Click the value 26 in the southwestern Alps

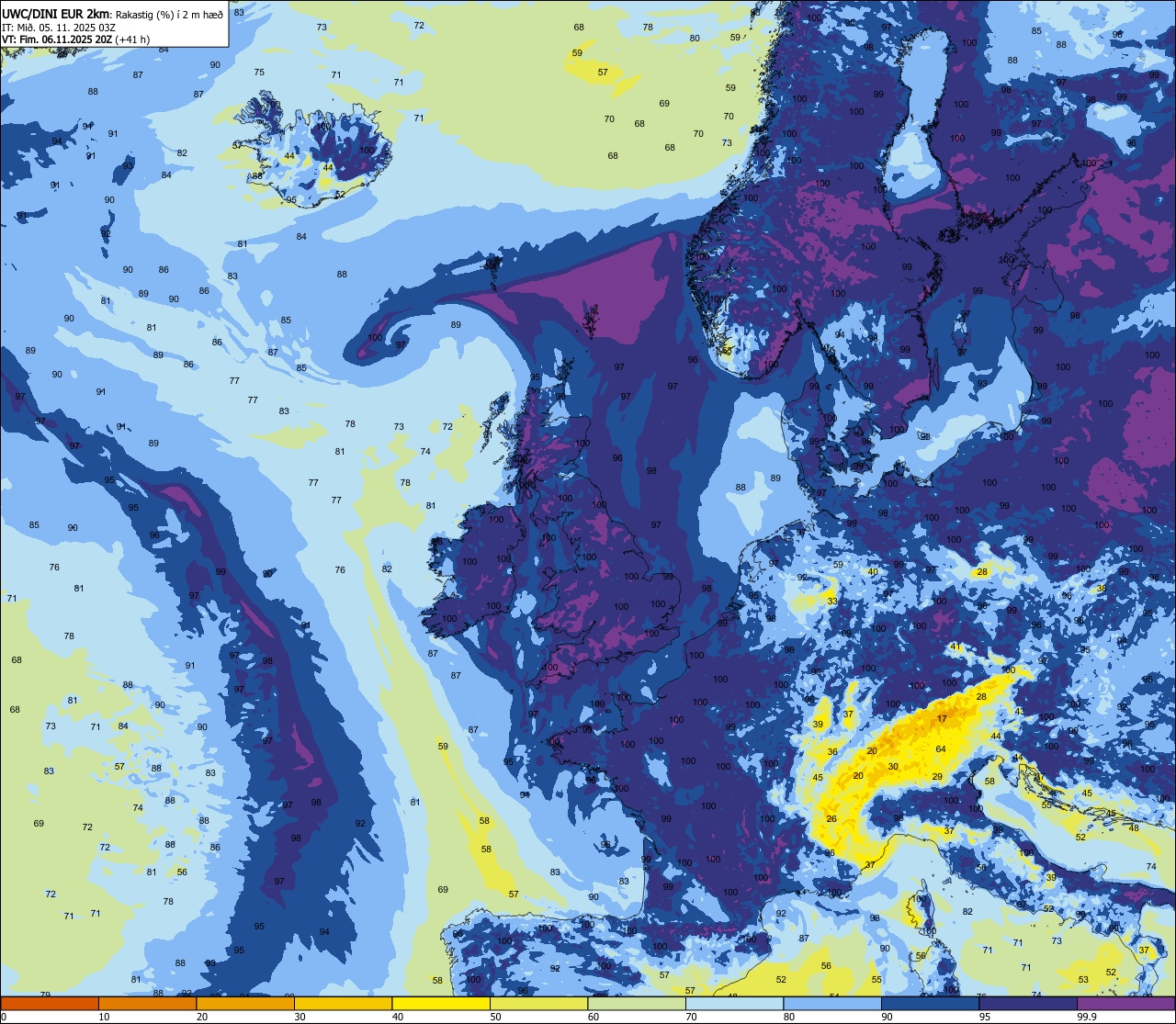tap(831, 818)
